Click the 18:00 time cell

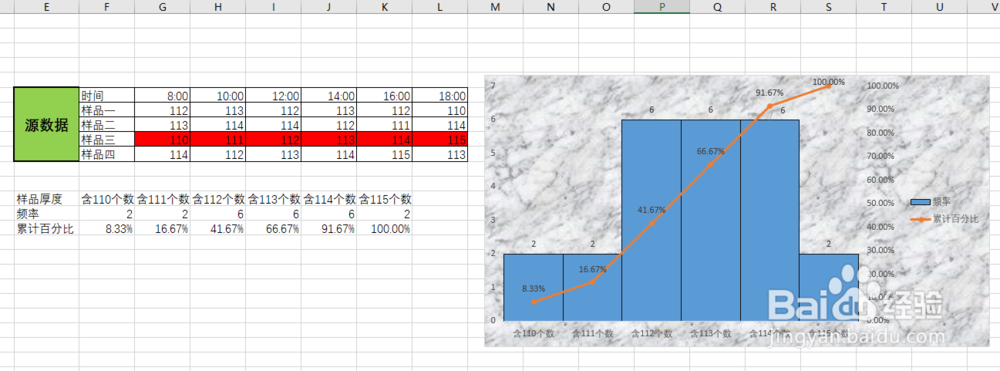(x=440, y=96)
